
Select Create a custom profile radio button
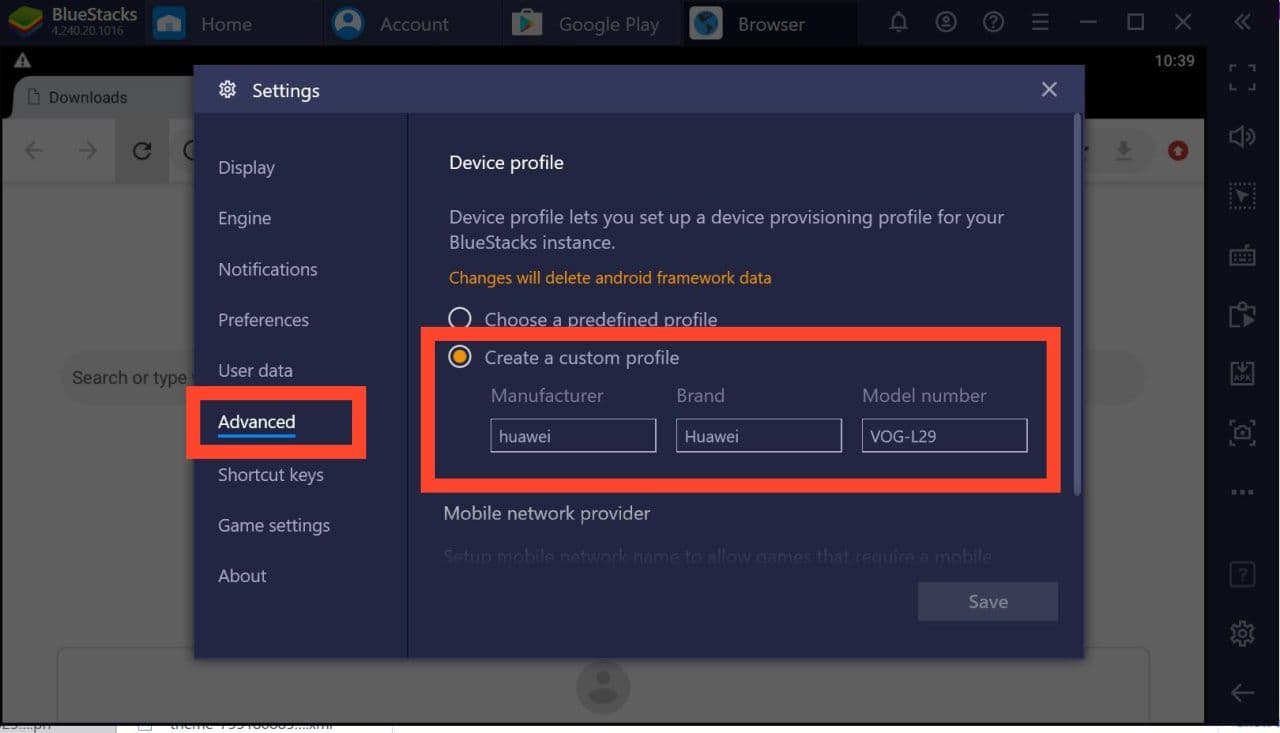point(459,357)
